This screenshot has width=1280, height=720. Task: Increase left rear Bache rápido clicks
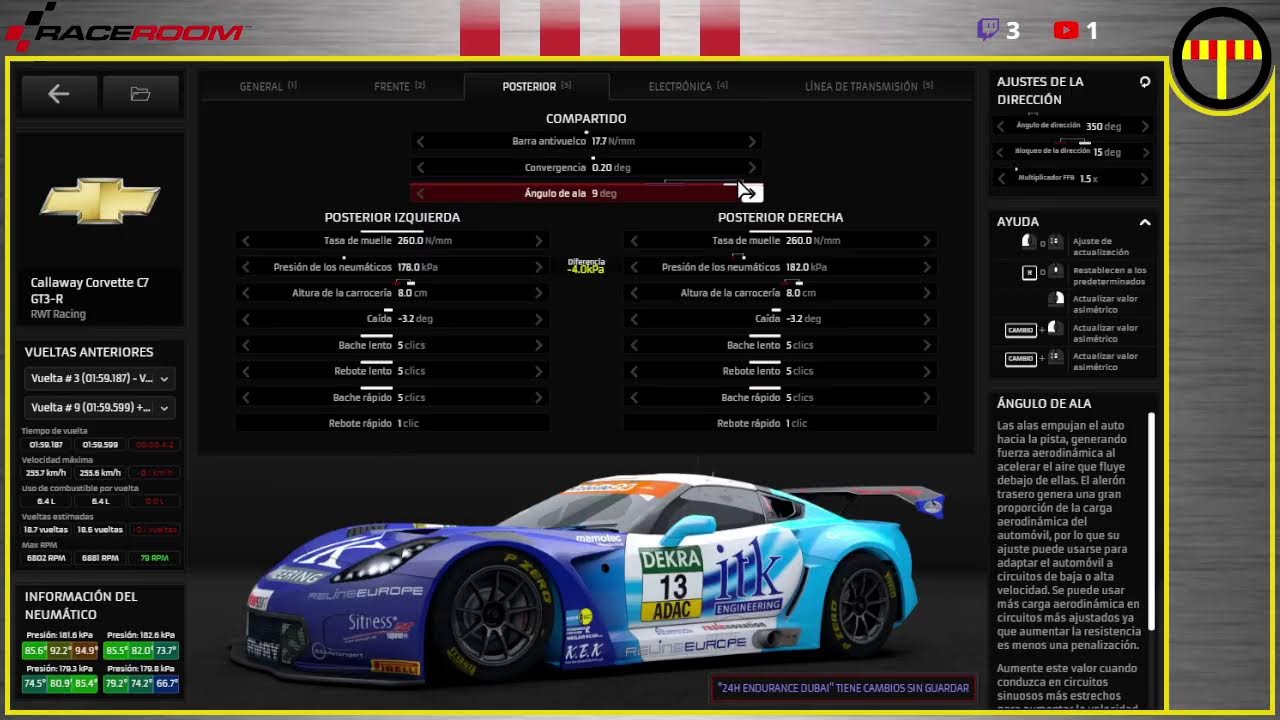point(539,397)
